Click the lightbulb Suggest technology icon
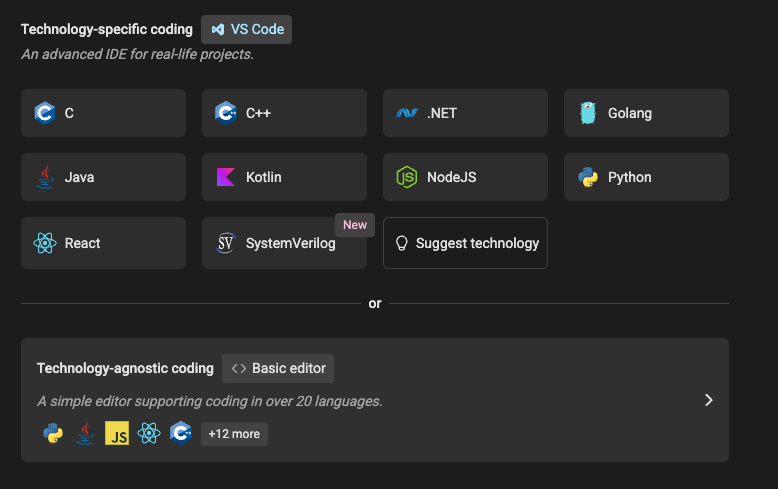The width and height of the screenshot is (778, 489). [402, 243]
